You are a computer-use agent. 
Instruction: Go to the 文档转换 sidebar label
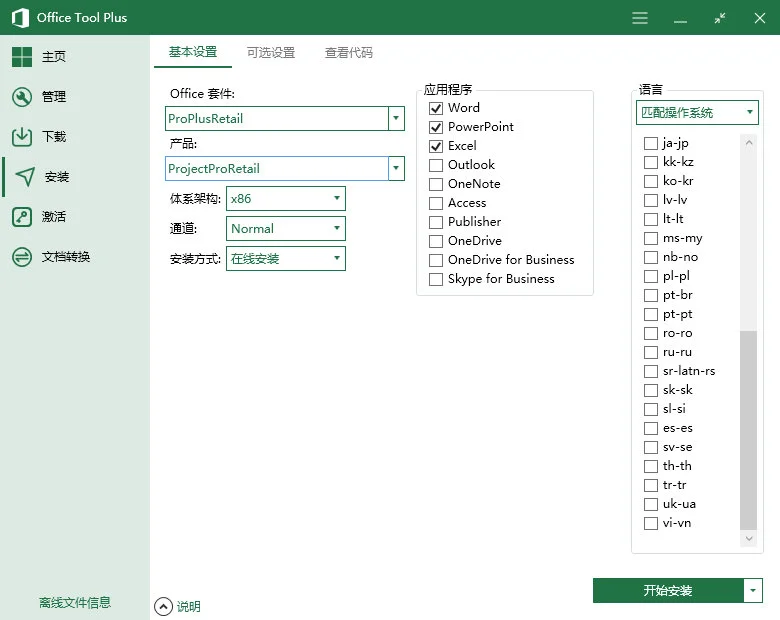[x=66, y=257]
